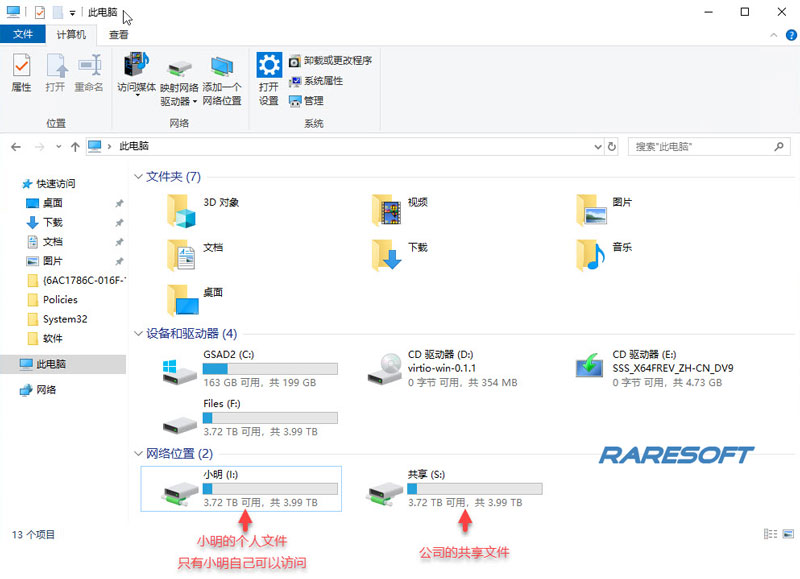Click the refresh icon in the address bar
Viewport: 800px width, 579px height.
tap(610, 148)
